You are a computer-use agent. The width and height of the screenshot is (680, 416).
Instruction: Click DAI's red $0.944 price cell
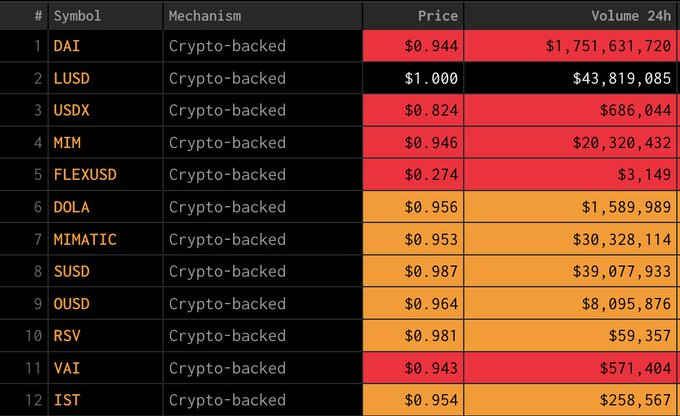click(413, 46)
